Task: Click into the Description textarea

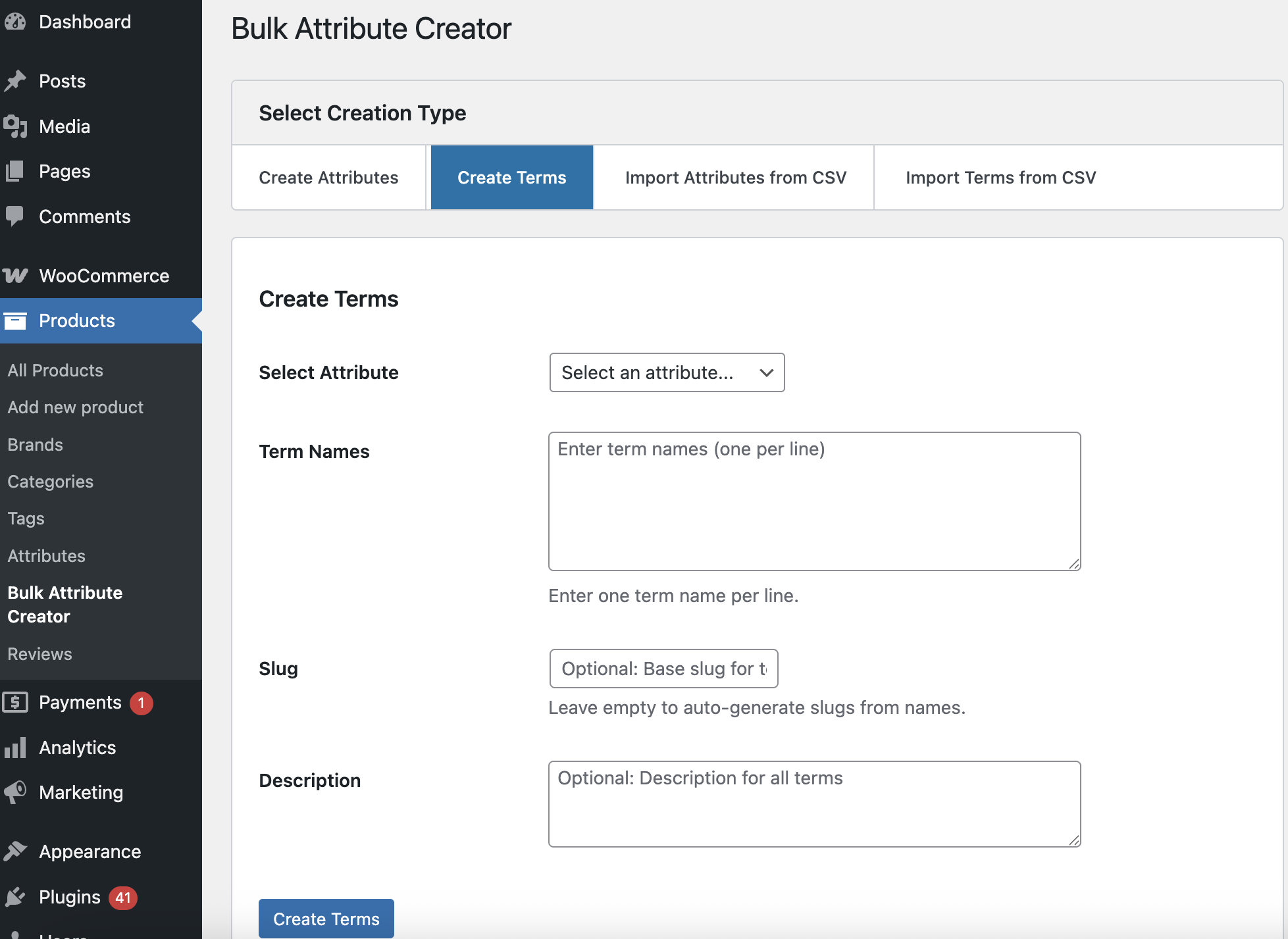Action: (x=815, y=804)
